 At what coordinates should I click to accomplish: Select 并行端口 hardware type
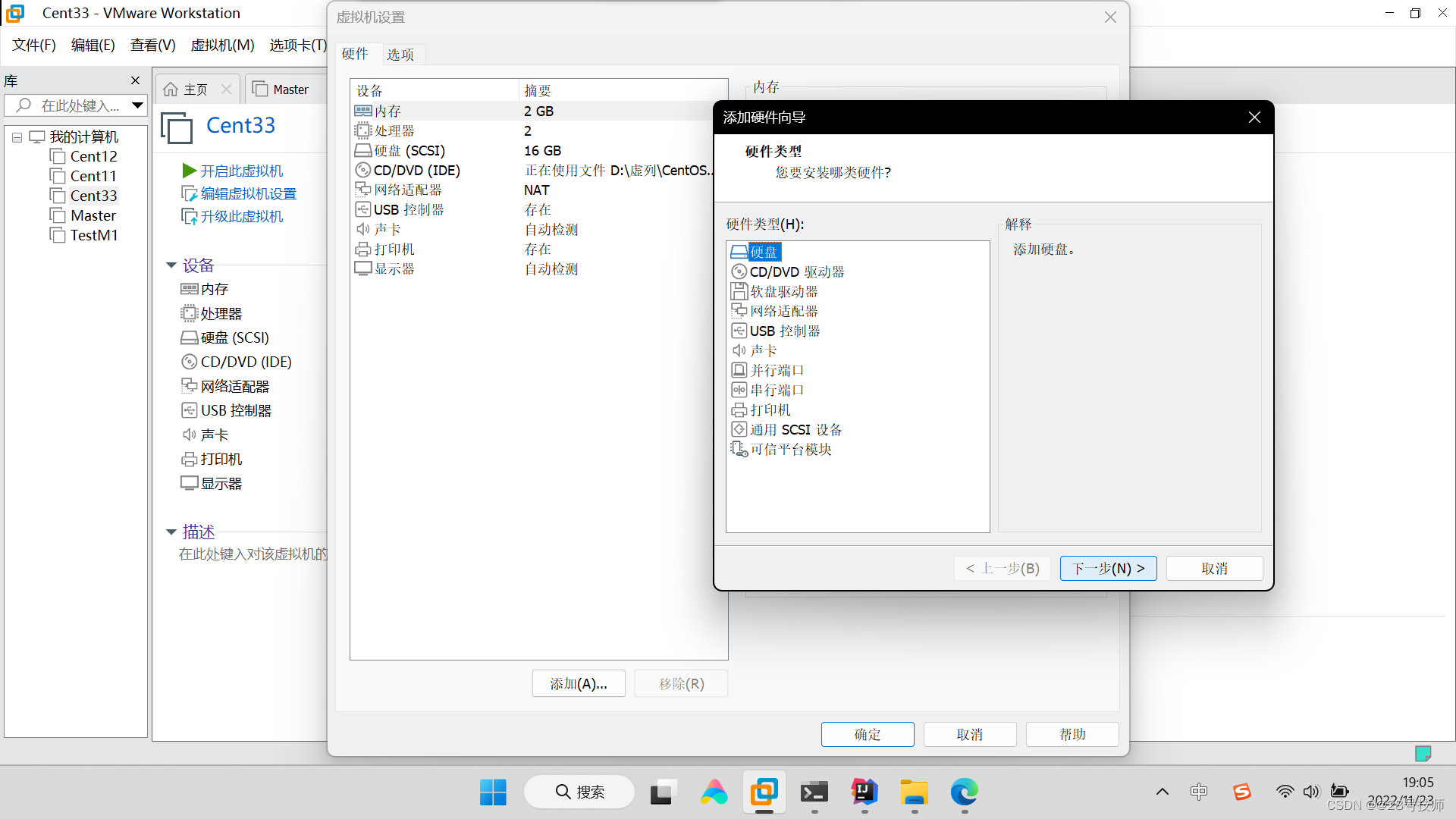767,370
